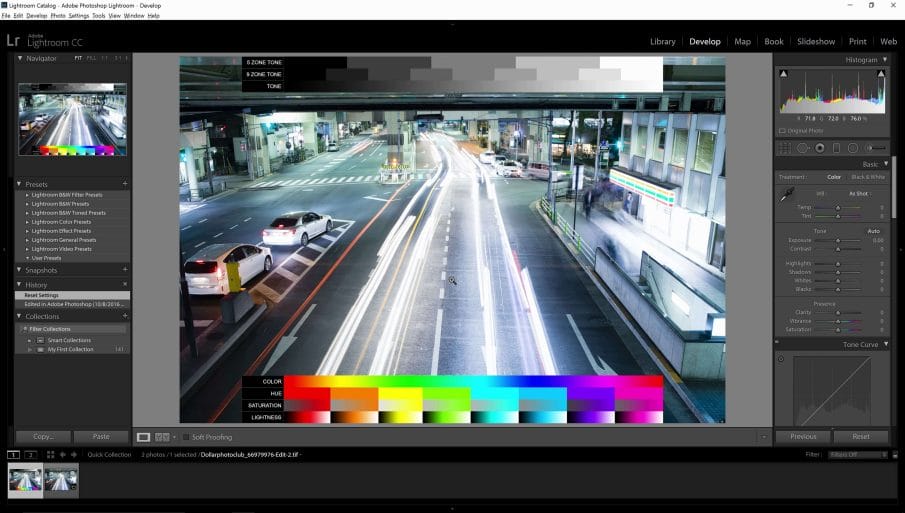Switch to the Library module
Screen dimensions: 905x513
[x=662, y=42]
